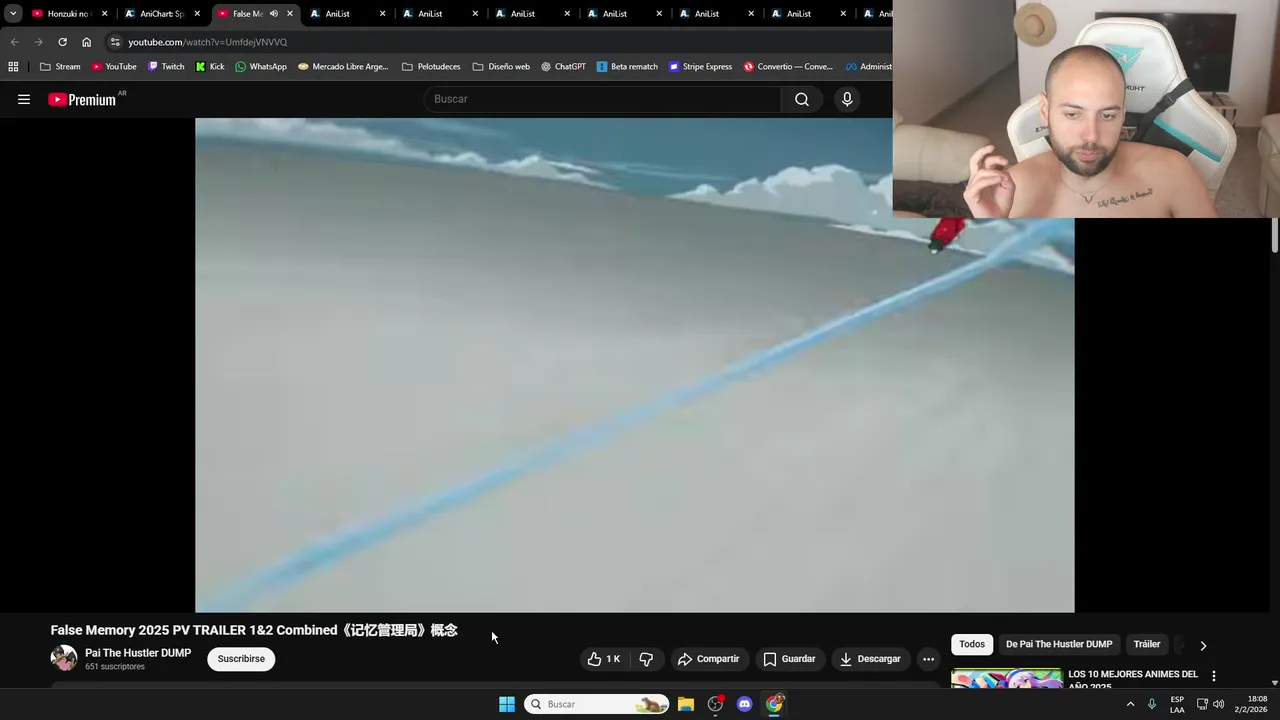Open the WhatsApp bookmark
Image resolution: width=1280 pixels, height=720 pixels.
[261, 67]
